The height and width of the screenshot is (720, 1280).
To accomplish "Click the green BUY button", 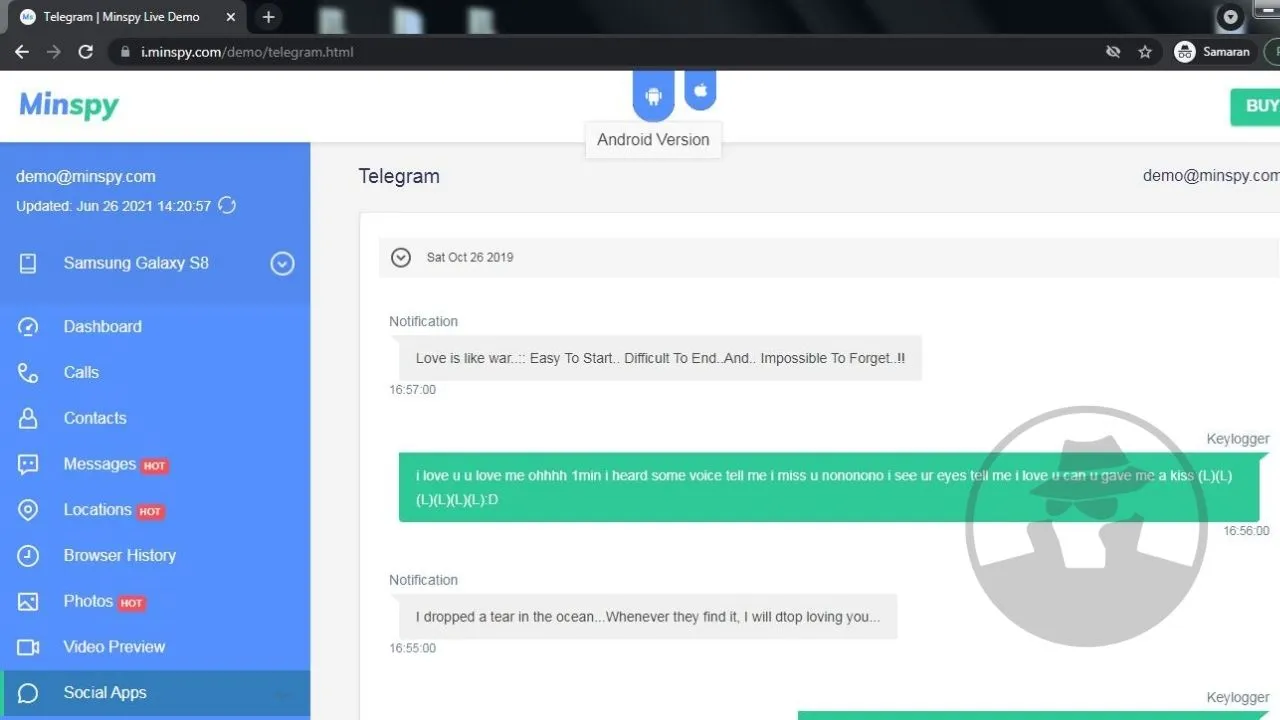I will 1256,106.
